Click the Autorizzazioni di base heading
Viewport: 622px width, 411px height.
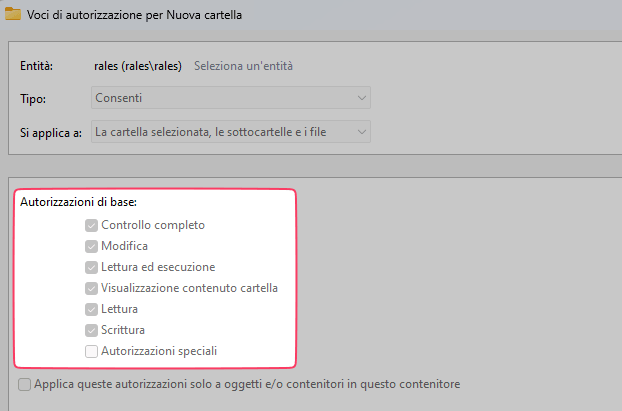tap(79, 202)
